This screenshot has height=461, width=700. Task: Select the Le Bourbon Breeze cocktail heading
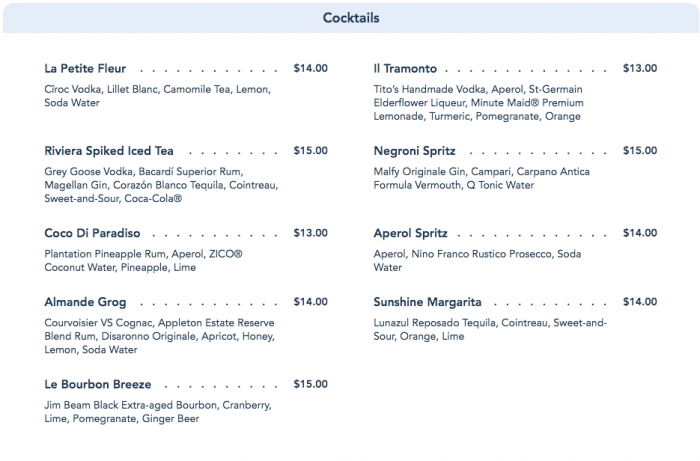(x=98, y=384)
